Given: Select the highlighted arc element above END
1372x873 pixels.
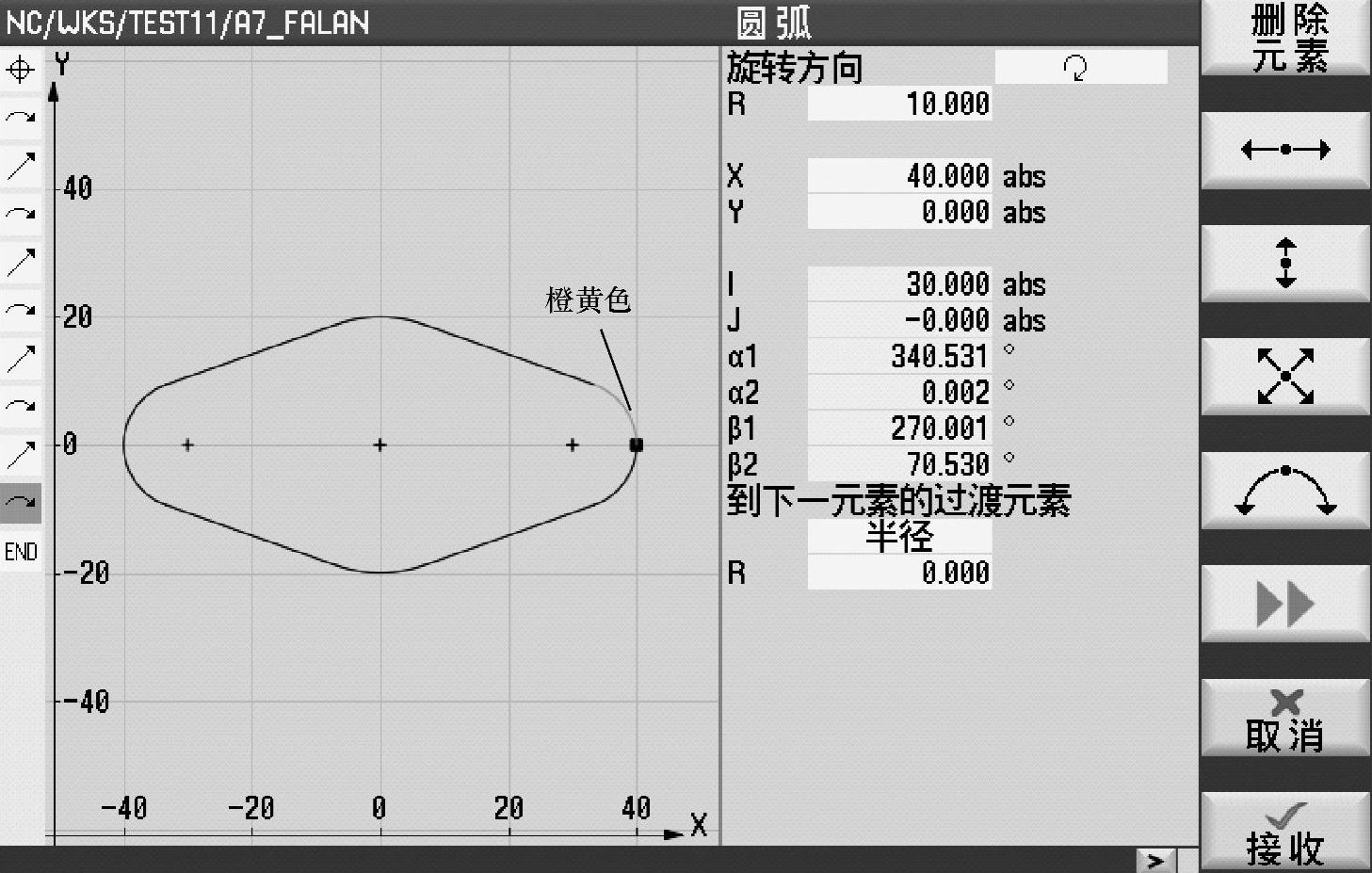Looking at the screenshot, I should pyautogui.click(x=21, y=504).
